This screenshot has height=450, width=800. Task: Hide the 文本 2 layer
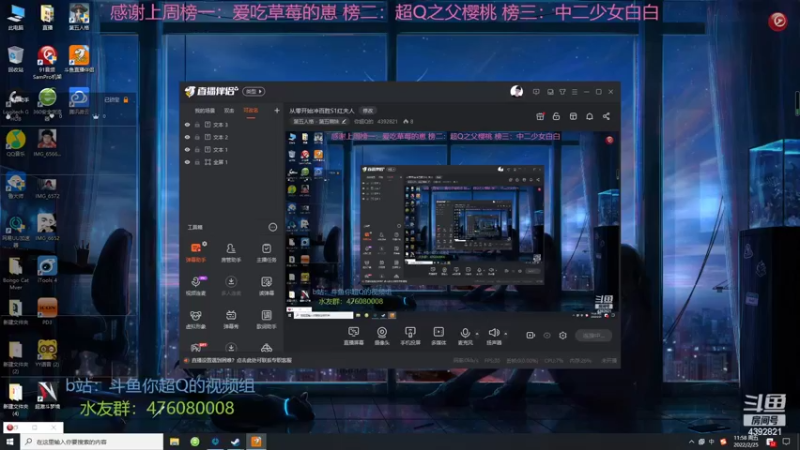(187, 137)
